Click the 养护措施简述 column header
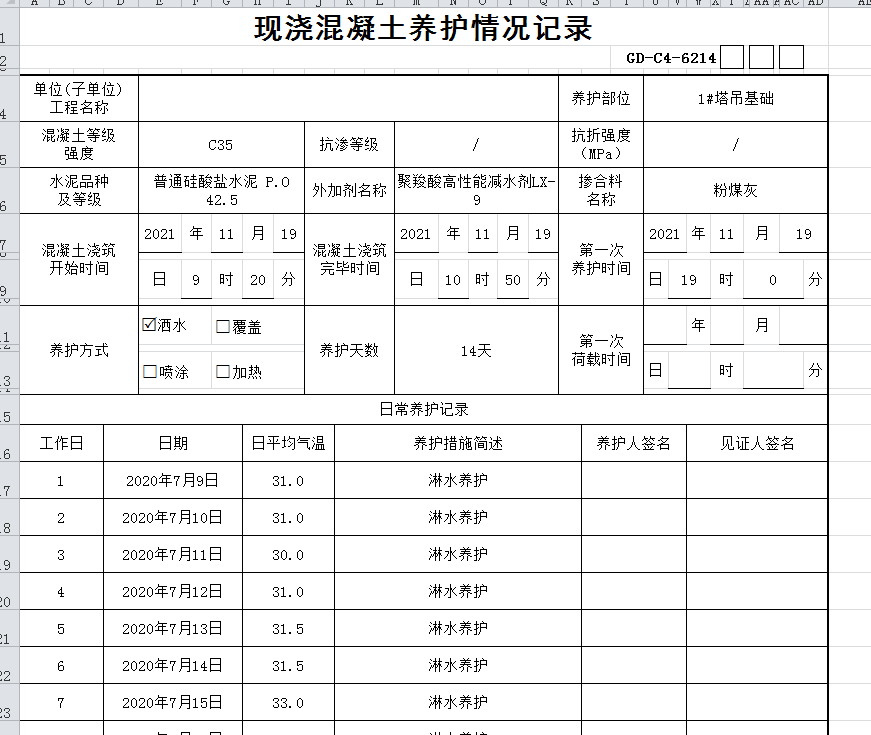Viewport: 871px width, 735px height. click(x=458, y=443)
